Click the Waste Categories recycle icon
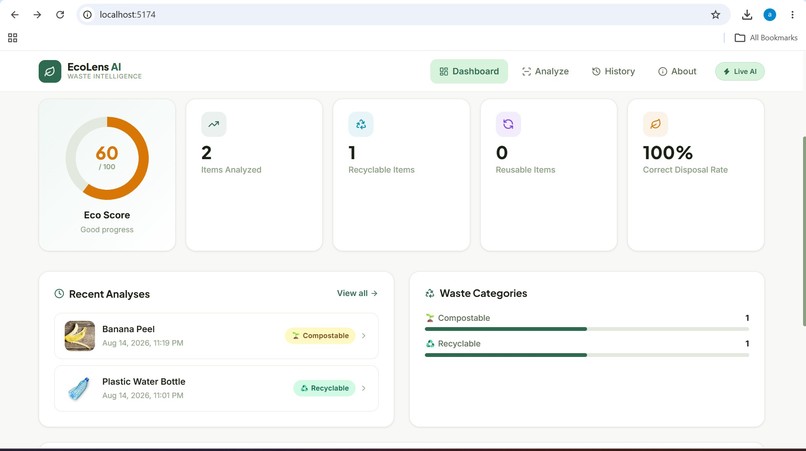Screen dimensions: 806x451 click(430, 294)
